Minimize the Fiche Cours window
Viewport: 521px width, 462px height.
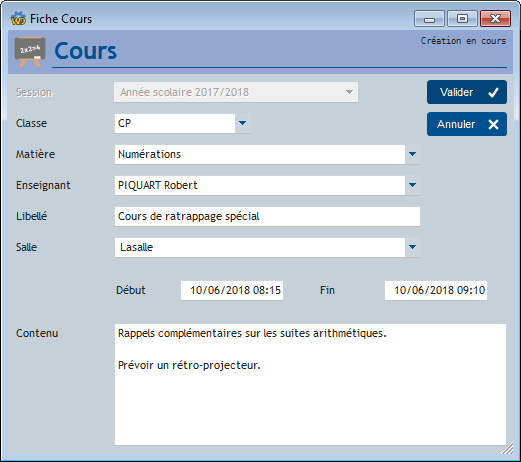coord(429,18)
